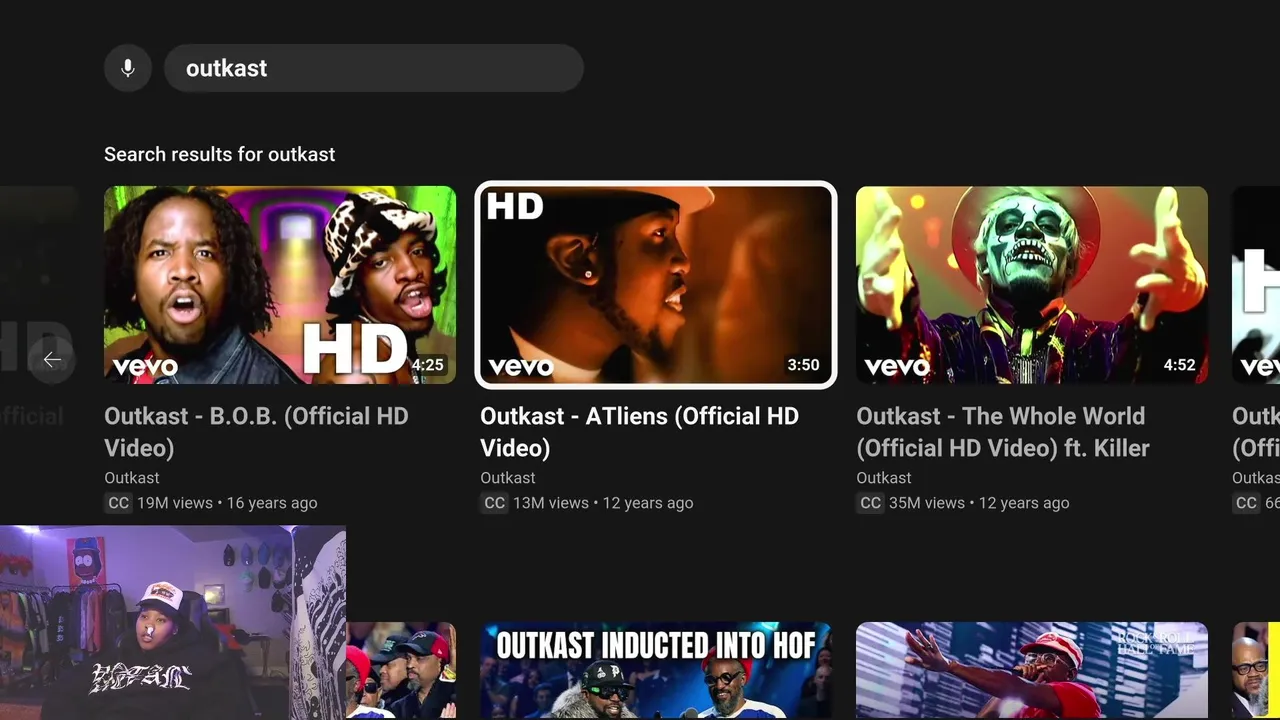Open 'Outkast Inducted Into HOF' video thumbnail
Screen dimensions: 1280x720
coord(656,671)
